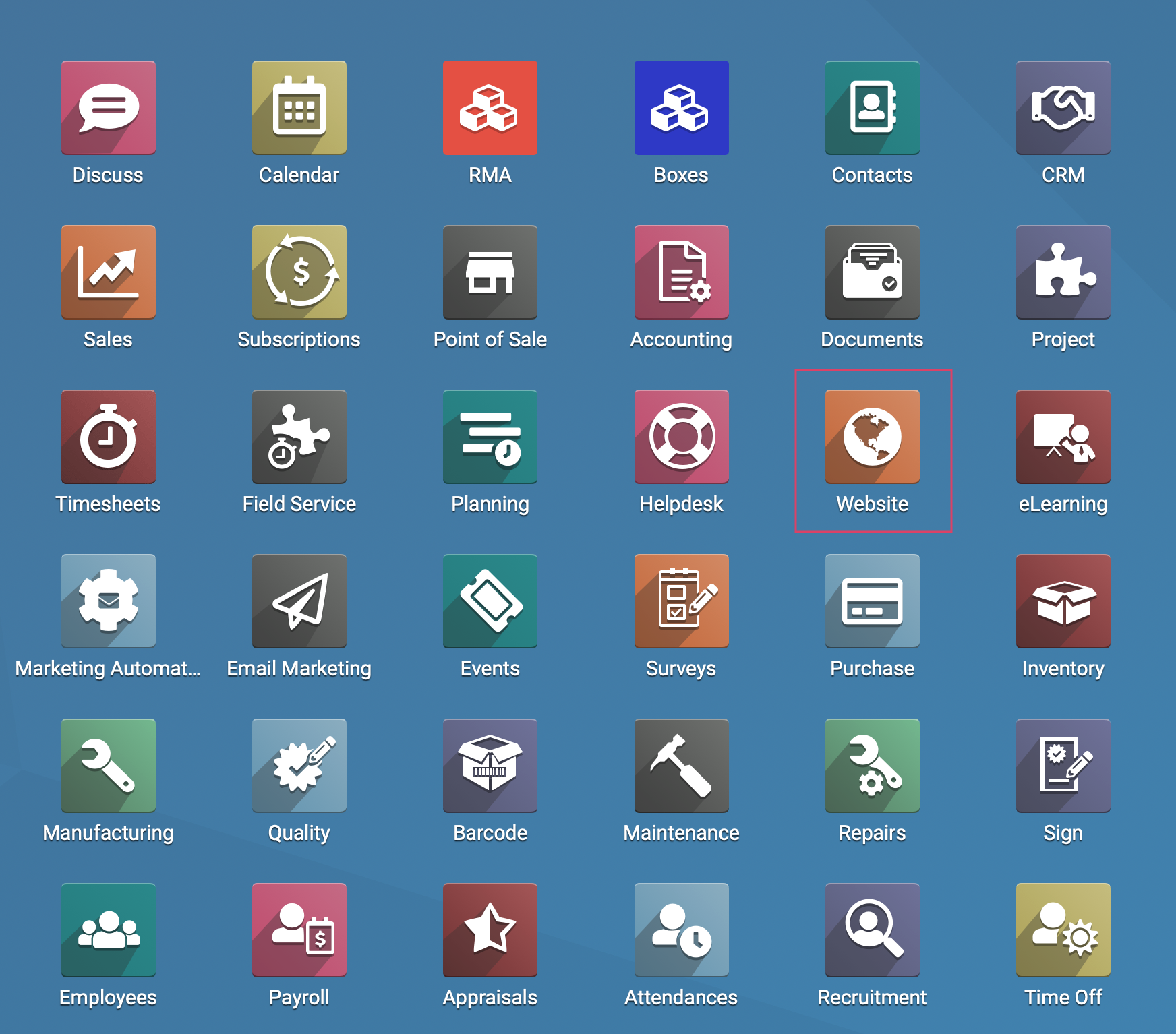Click the "Subscriptions" label
Viewport: 1176px width, 1034px height.
299,340
